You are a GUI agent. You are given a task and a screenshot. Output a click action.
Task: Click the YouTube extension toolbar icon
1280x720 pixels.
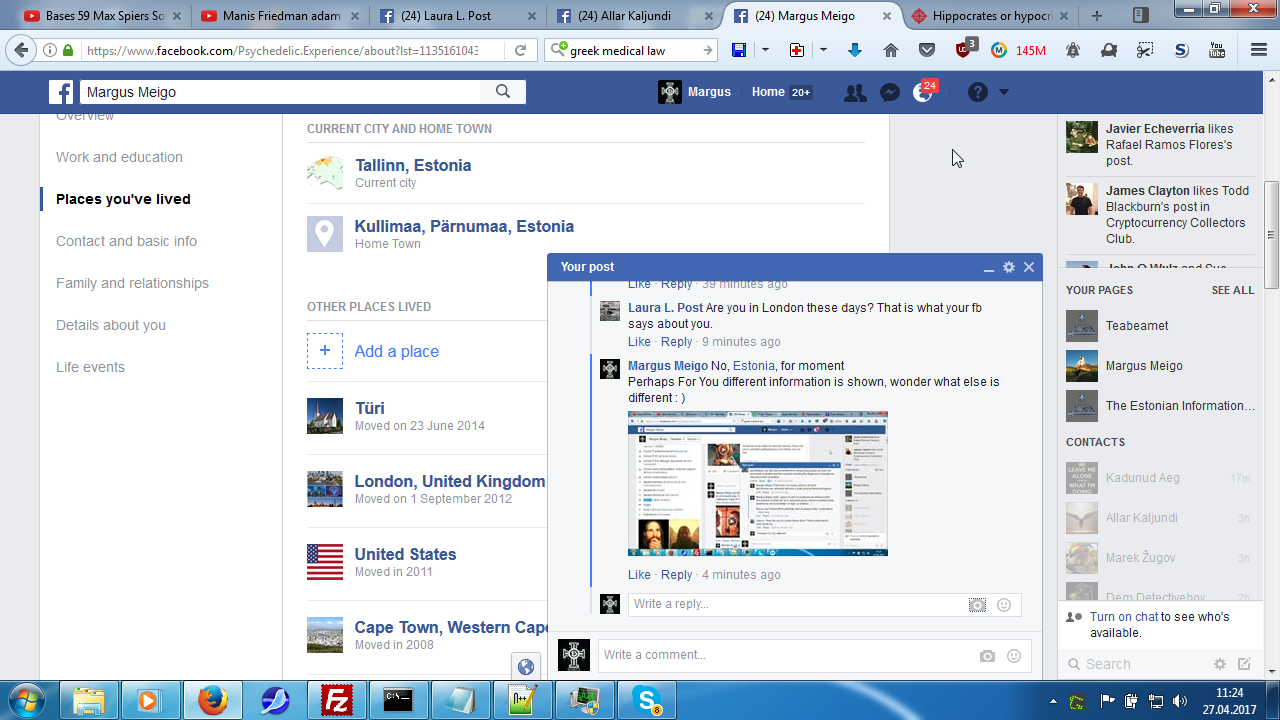[1217, 50]
